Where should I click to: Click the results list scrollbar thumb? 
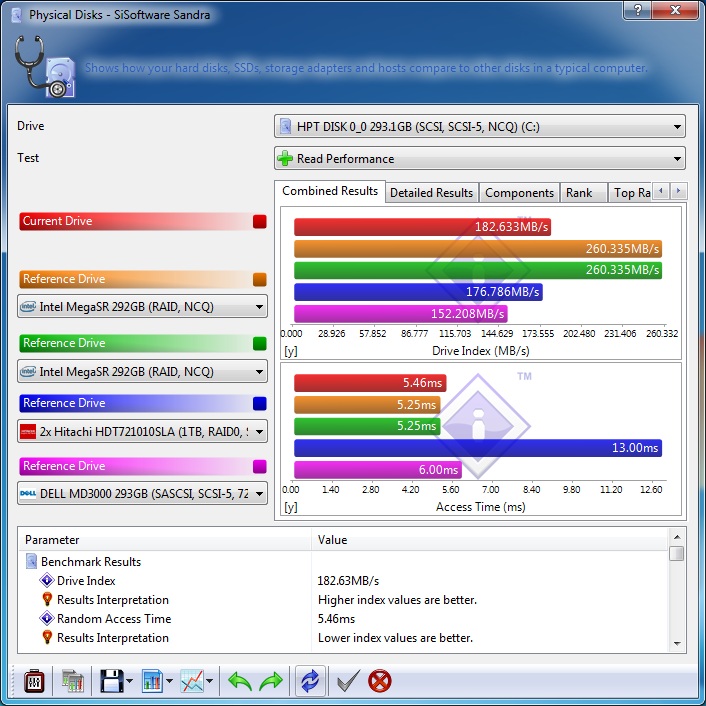pos(677,553)
